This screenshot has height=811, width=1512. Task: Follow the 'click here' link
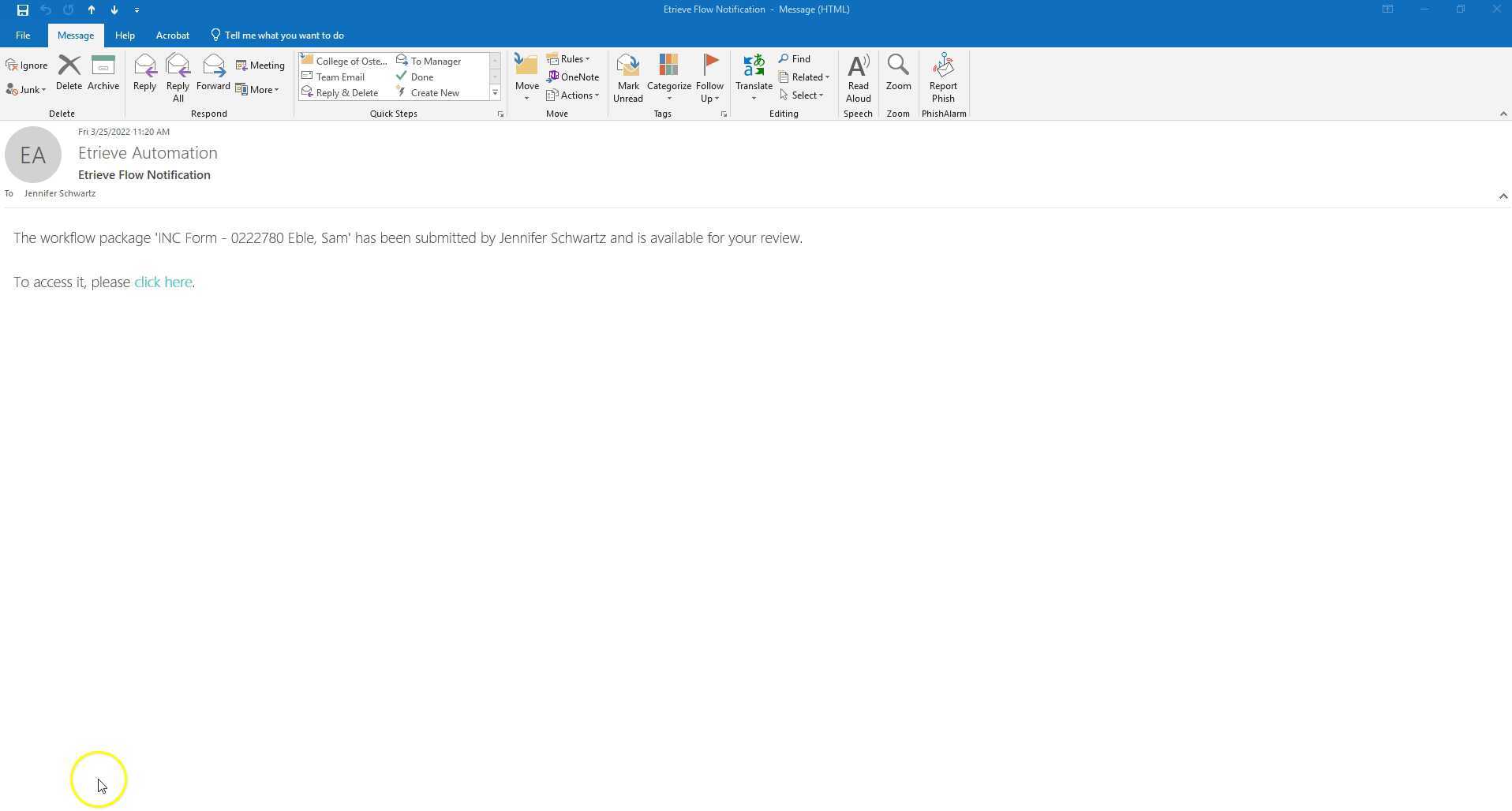click(x=163, y=282)
